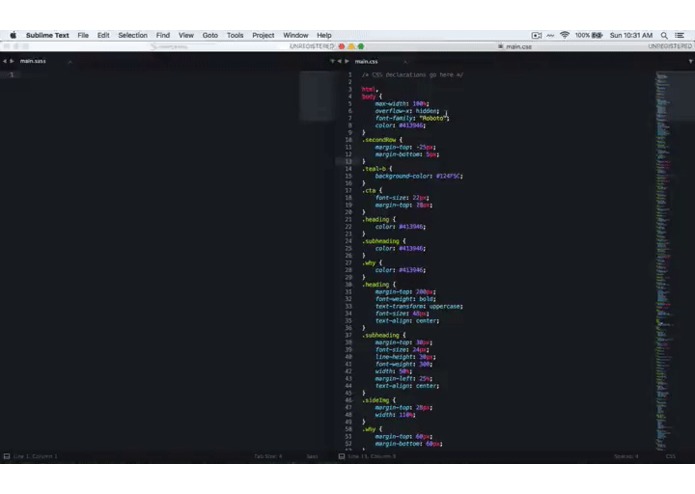The width and height of the screenshot is (695, 494).
Task: Place cursor on line 1 of main.sass
Action: coord(160,75)
